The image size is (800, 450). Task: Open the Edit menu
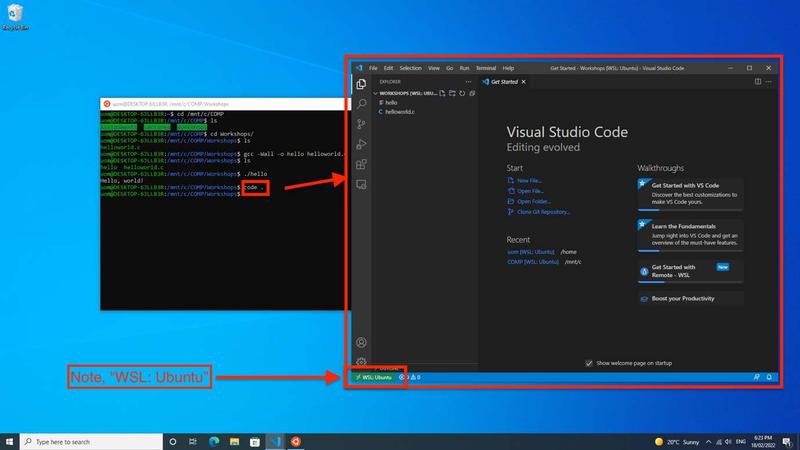[388, 68]
